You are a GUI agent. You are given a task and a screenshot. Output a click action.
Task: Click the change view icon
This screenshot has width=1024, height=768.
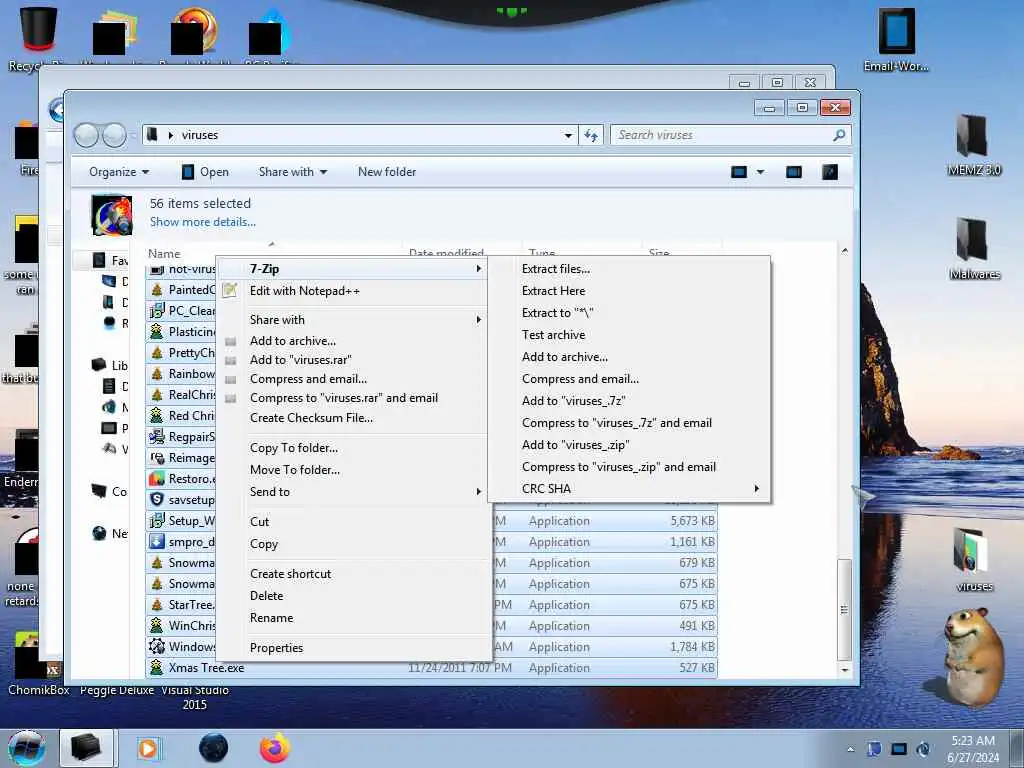pos(739,172)
